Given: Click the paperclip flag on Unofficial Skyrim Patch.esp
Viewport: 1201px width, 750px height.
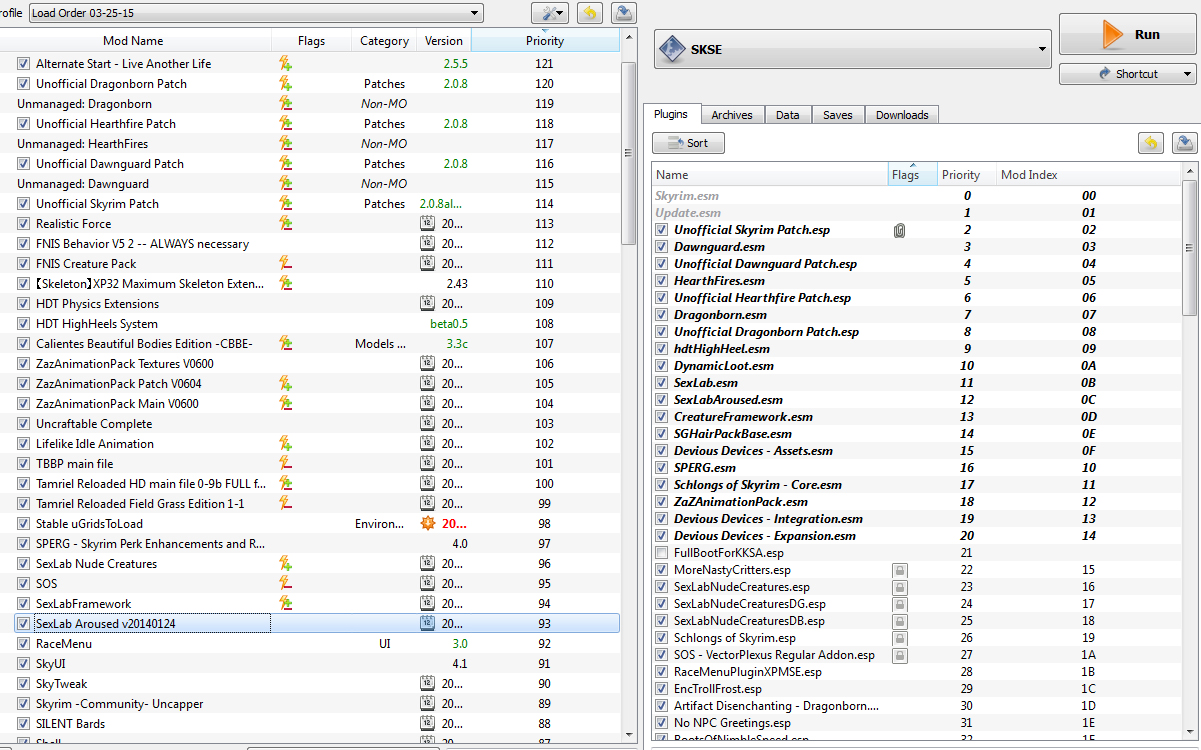Looking at the screenshot, I should pos(900,230).
